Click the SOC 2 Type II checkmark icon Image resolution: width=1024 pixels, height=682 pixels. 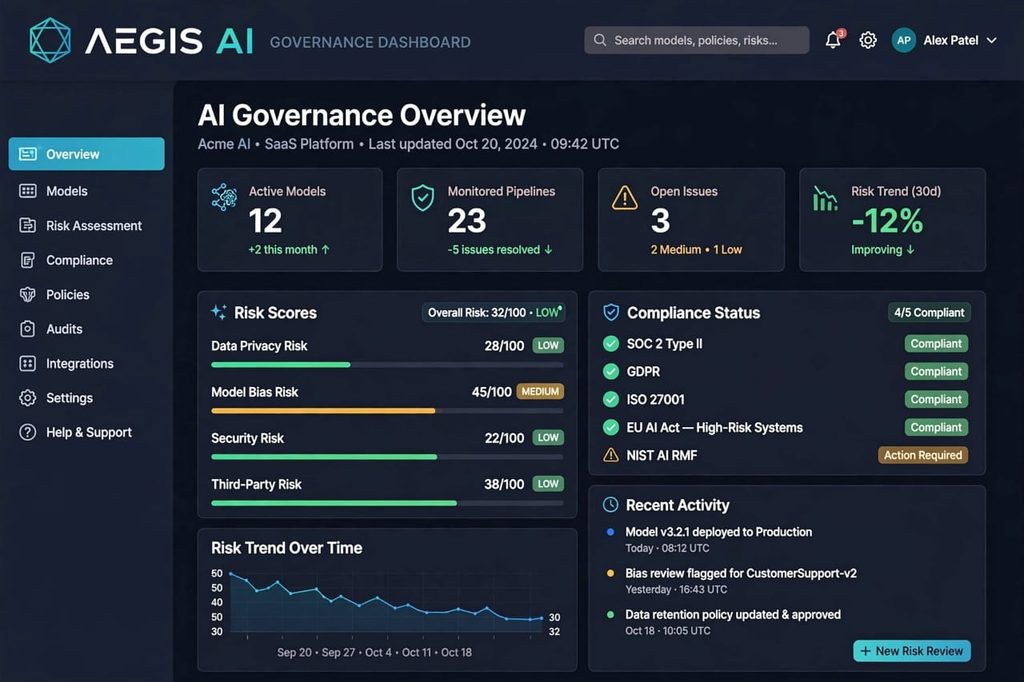pyautogui.click(x=611, y=344)
